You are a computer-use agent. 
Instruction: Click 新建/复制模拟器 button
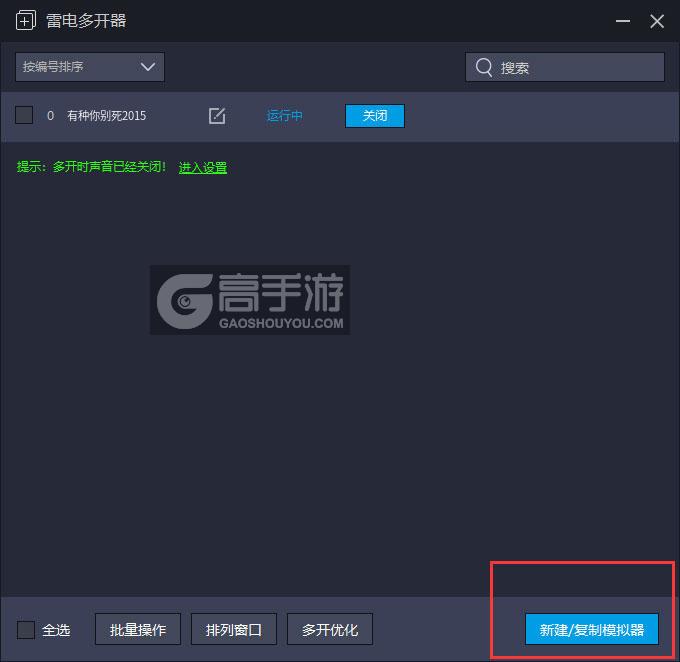[x=592, y=629]
